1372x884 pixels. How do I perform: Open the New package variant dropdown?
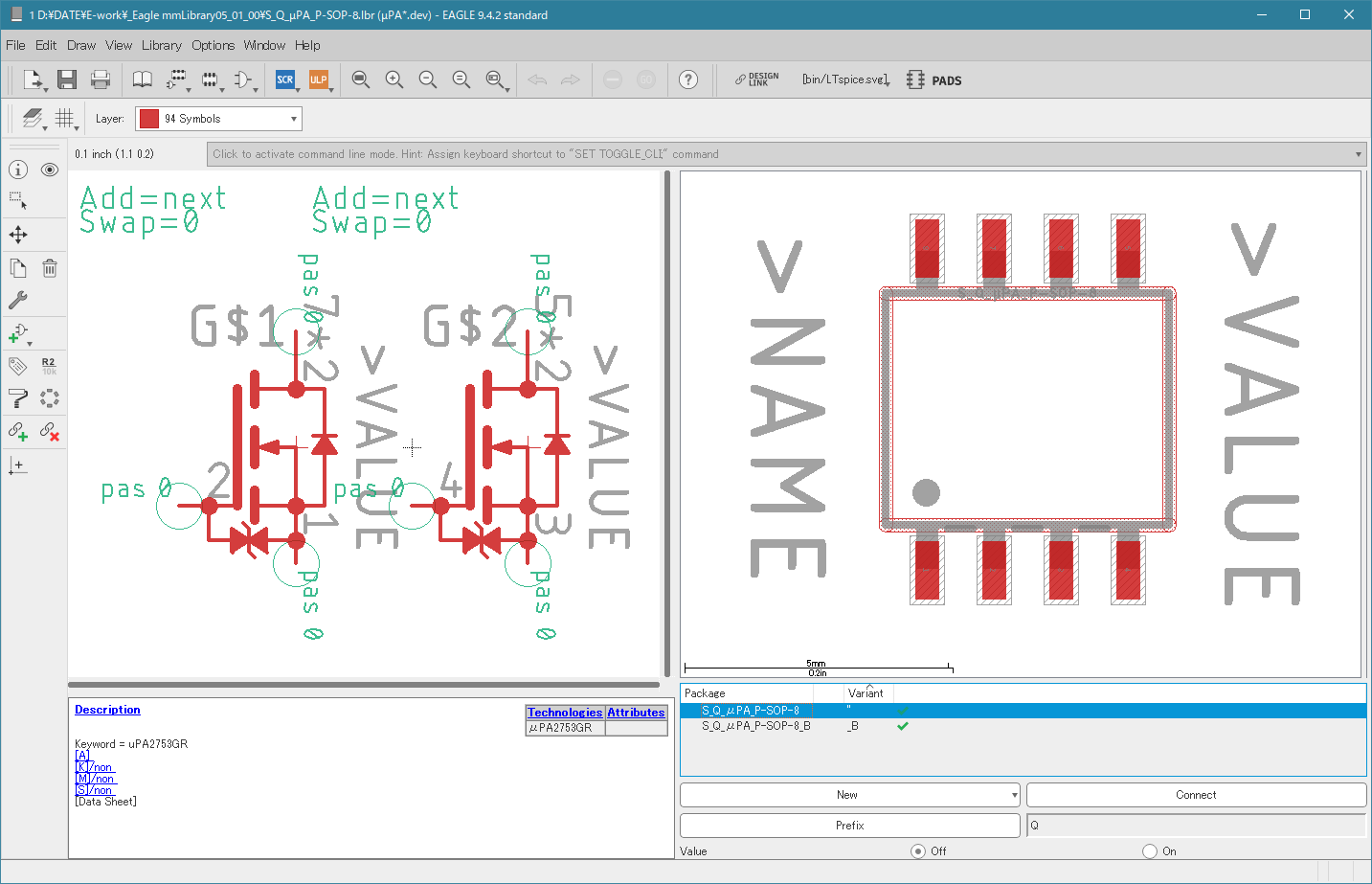click(849, 795)
